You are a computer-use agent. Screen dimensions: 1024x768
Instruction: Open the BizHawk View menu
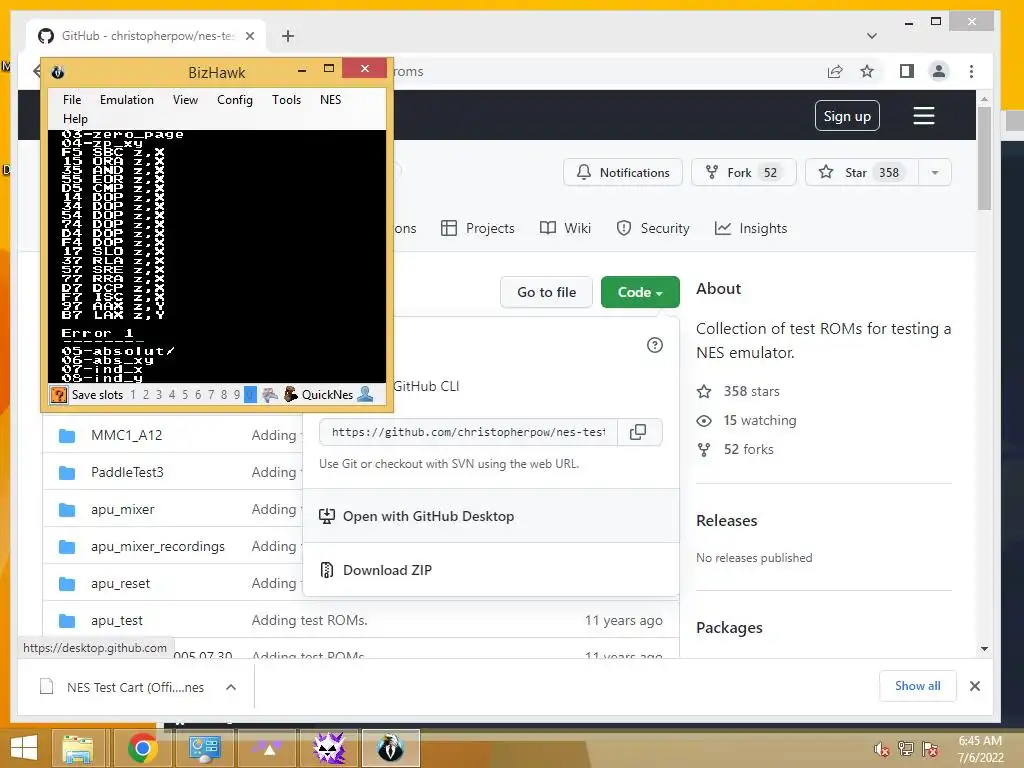185,100
